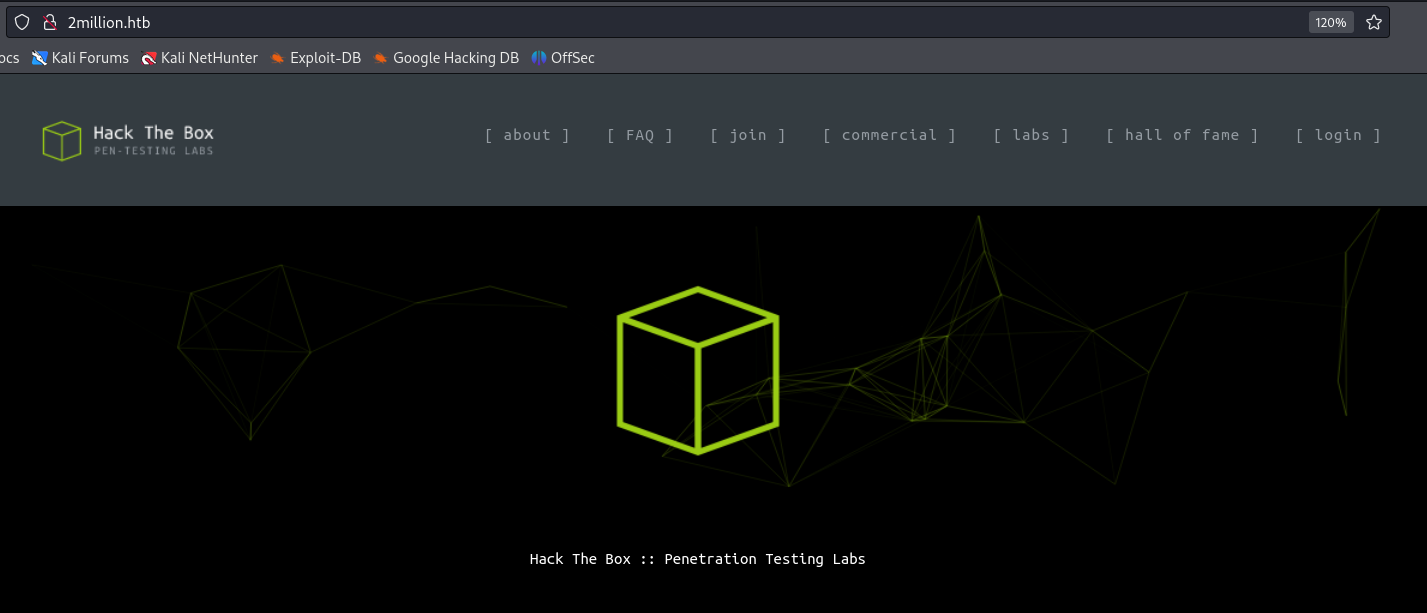Click the 120% zoom level indicator
1427x613 pixels.
click(1330, 22)
